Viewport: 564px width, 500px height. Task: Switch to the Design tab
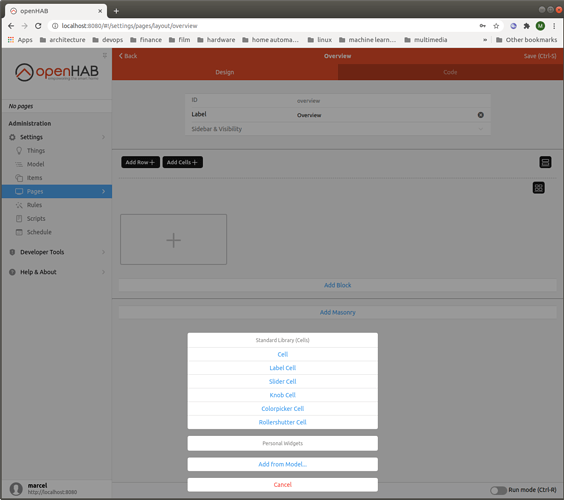click(x=225, y=72)
